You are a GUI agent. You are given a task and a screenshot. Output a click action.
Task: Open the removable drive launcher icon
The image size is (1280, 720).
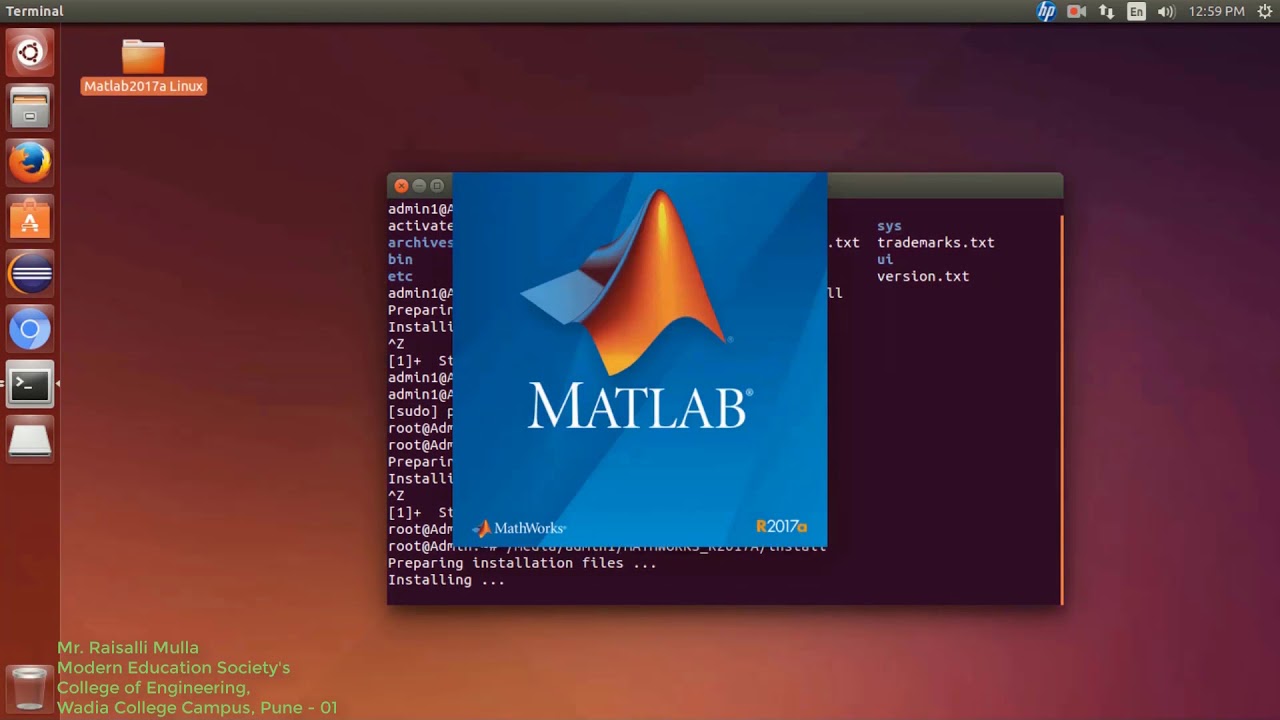pyautogui.click(x=30, y=439)
